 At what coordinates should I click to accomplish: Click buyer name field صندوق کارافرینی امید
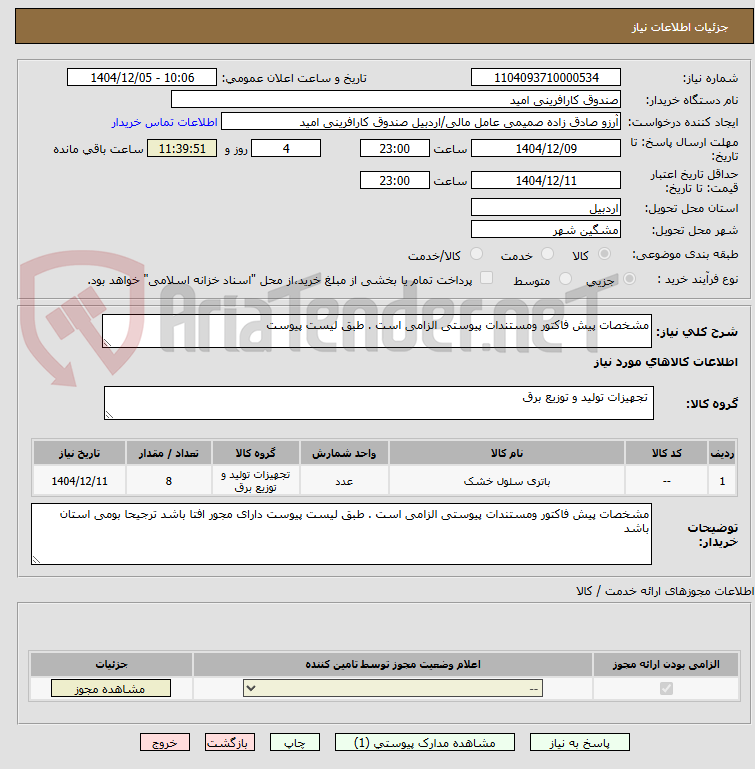pos(396,100)
